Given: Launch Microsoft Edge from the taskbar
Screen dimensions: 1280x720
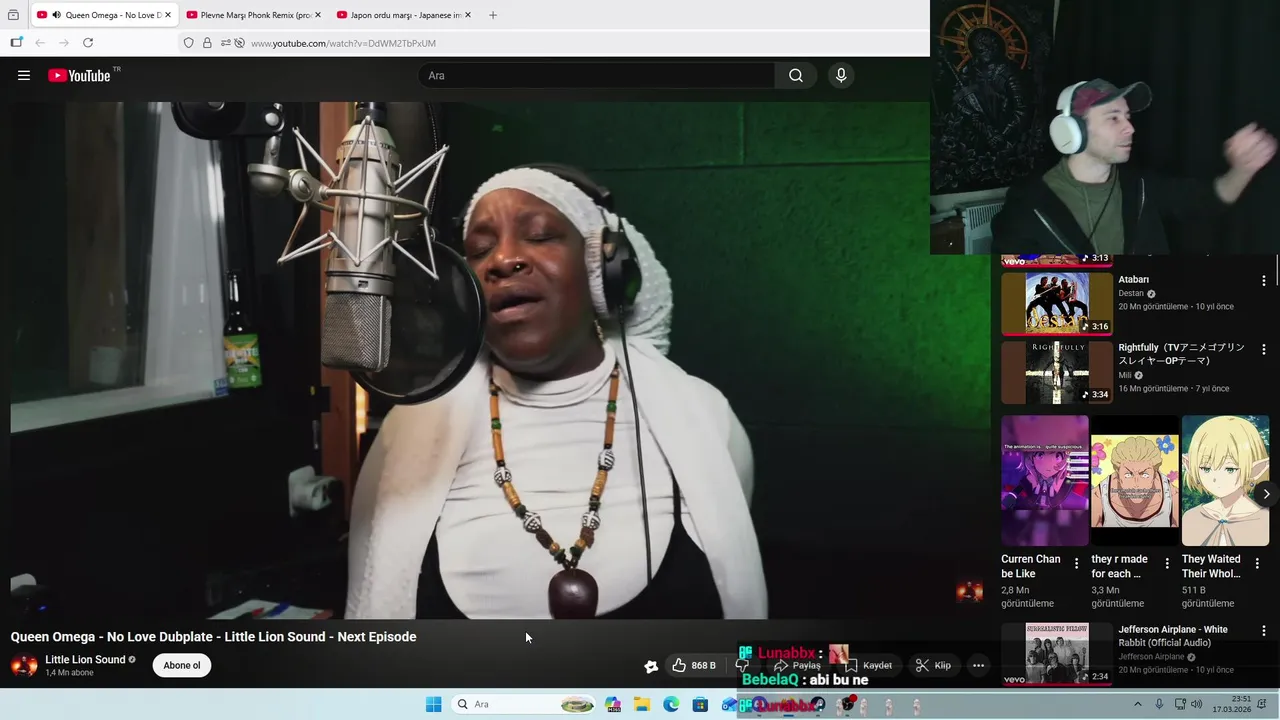Looking at the screenshot, I should [671, 704].
